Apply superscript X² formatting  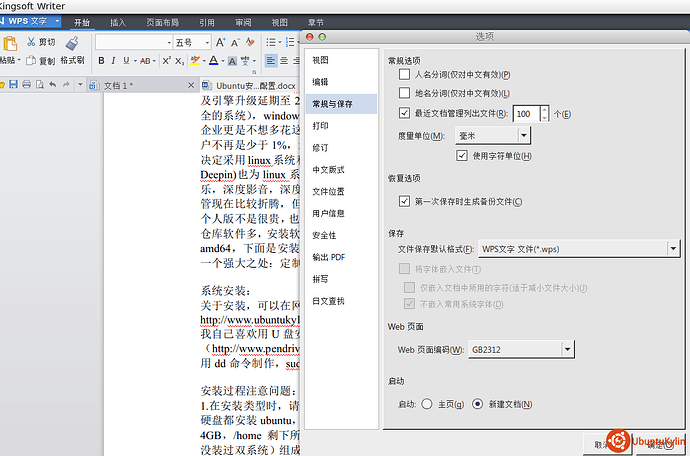[x=166, y=61]
